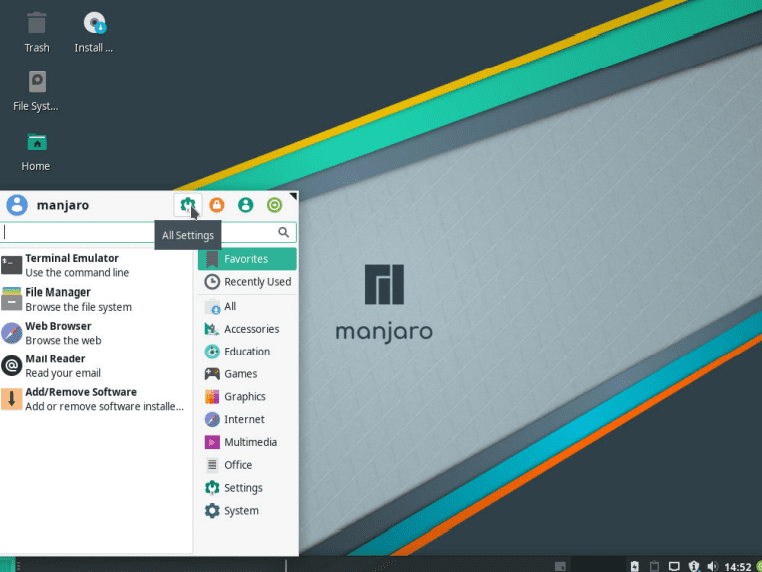Select the Recently Used category

[247, 282]
